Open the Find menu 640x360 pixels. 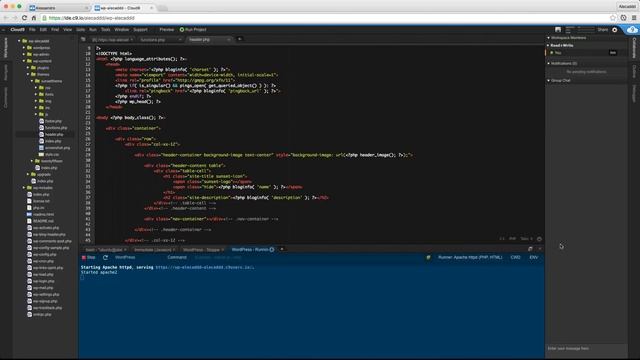coord(55,29)
